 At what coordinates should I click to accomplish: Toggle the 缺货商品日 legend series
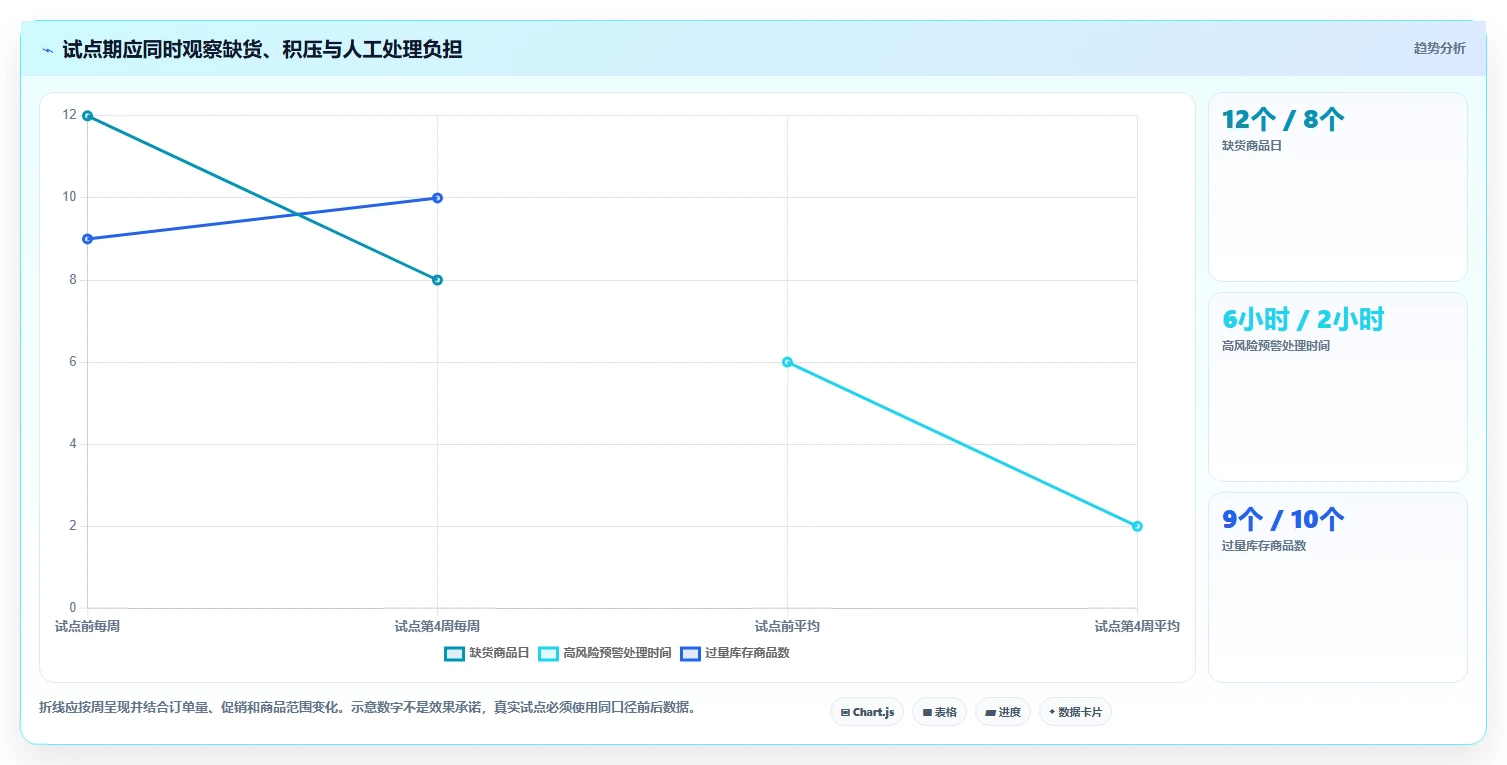click(x=487, y=653)
